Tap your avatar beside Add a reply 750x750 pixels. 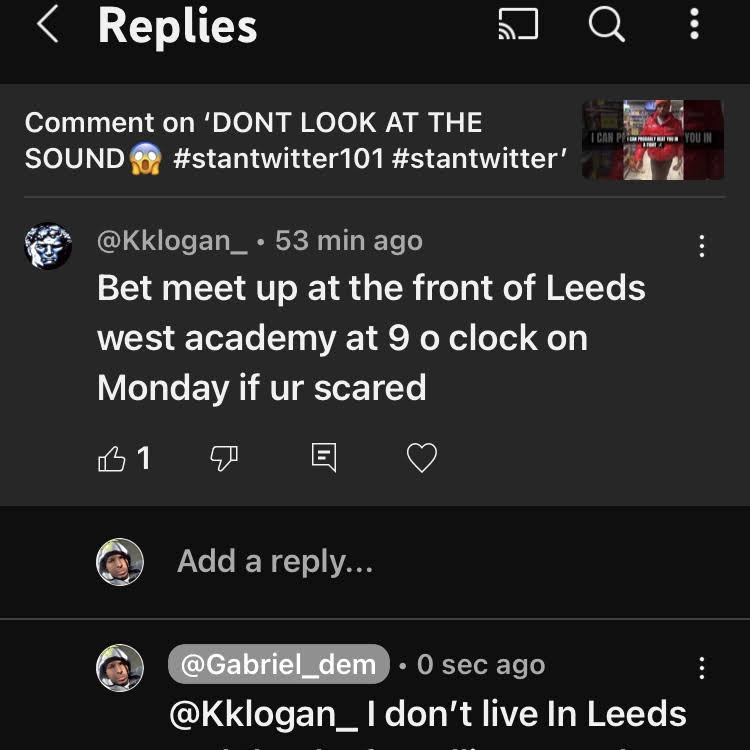pos(120,562)
